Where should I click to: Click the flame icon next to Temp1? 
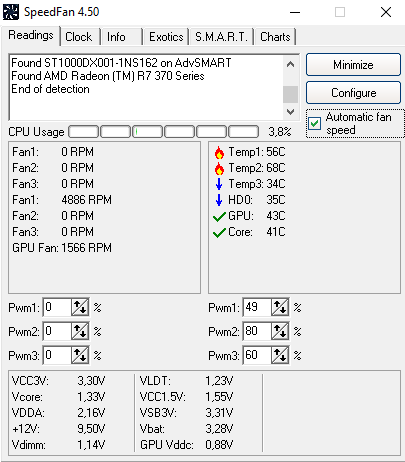[x=219, y=153]
